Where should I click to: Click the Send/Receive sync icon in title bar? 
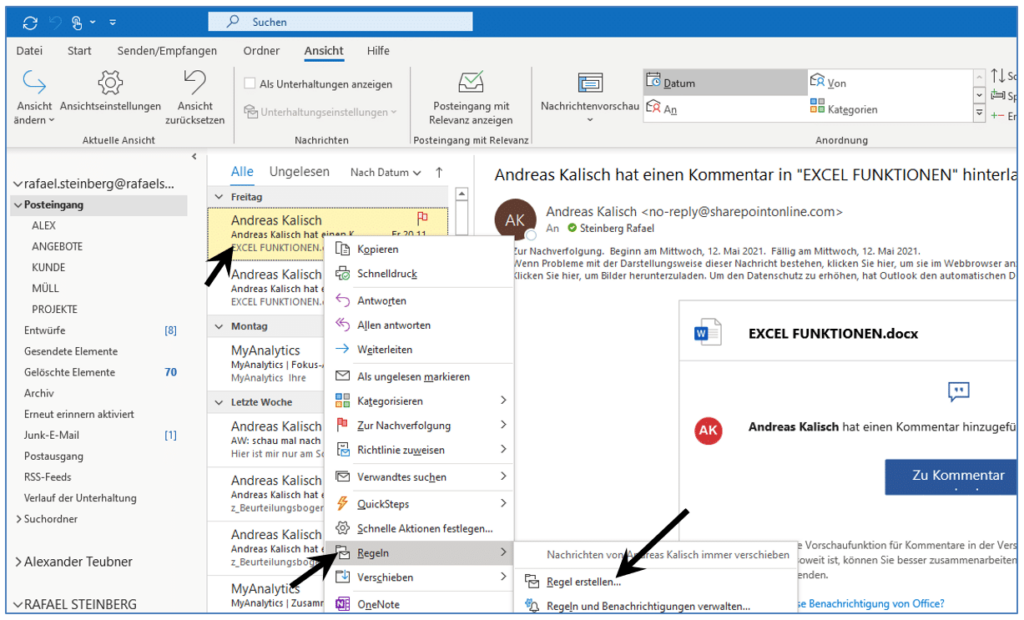pos(30,23)
